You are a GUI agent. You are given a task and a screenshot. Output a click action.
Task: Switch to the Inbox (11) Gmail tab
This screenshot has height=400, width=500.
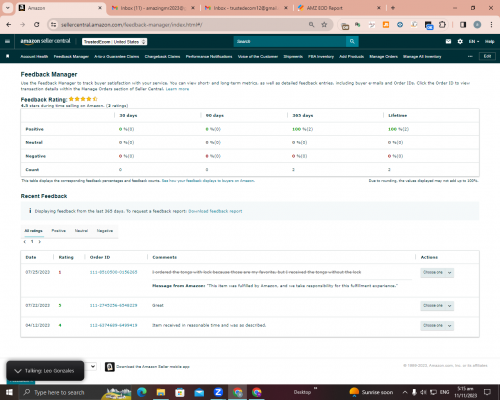point(154,8)
